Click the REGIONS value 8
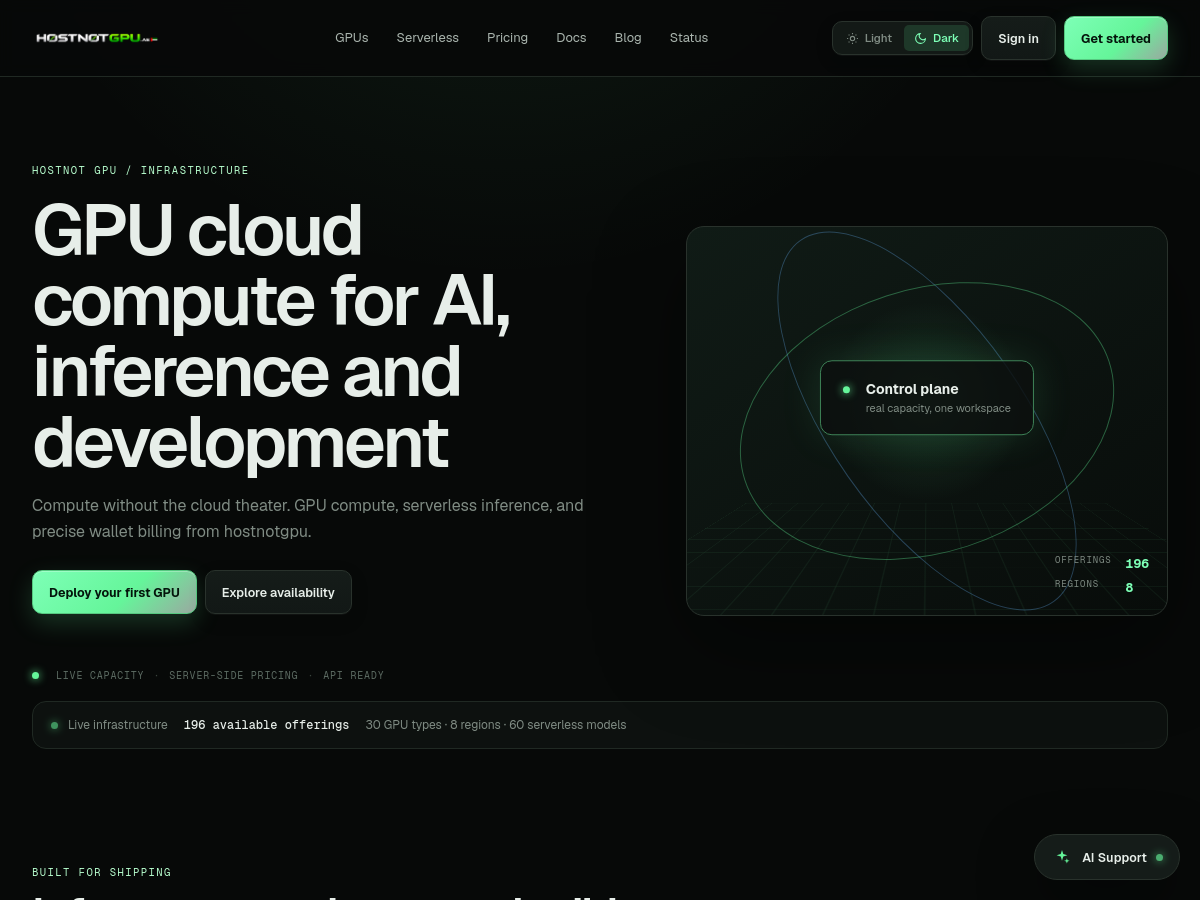The width and height of the screenshot is (1200, 900). [1129, 588]
